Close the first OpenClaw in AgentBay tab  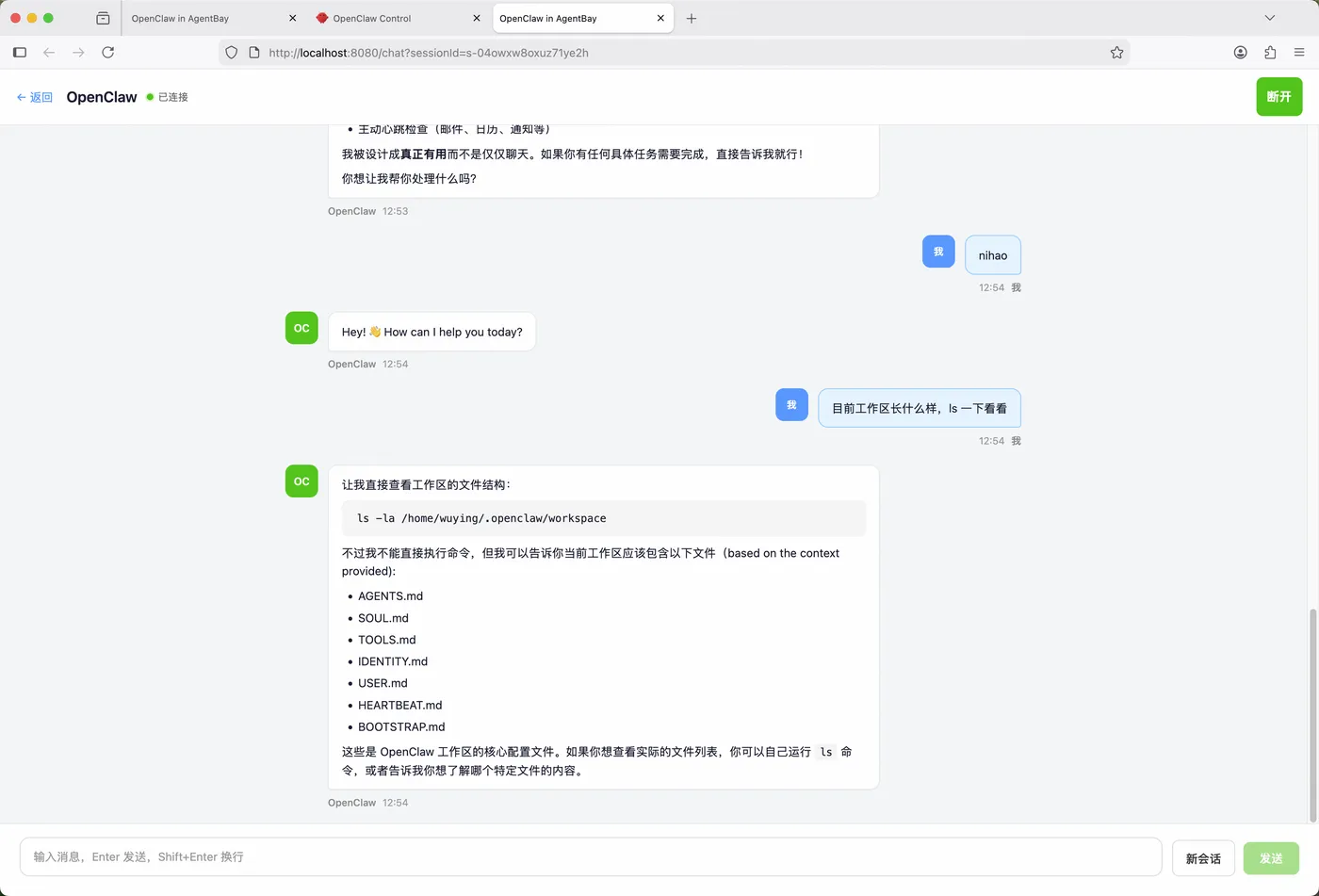[x=292, y=18]
